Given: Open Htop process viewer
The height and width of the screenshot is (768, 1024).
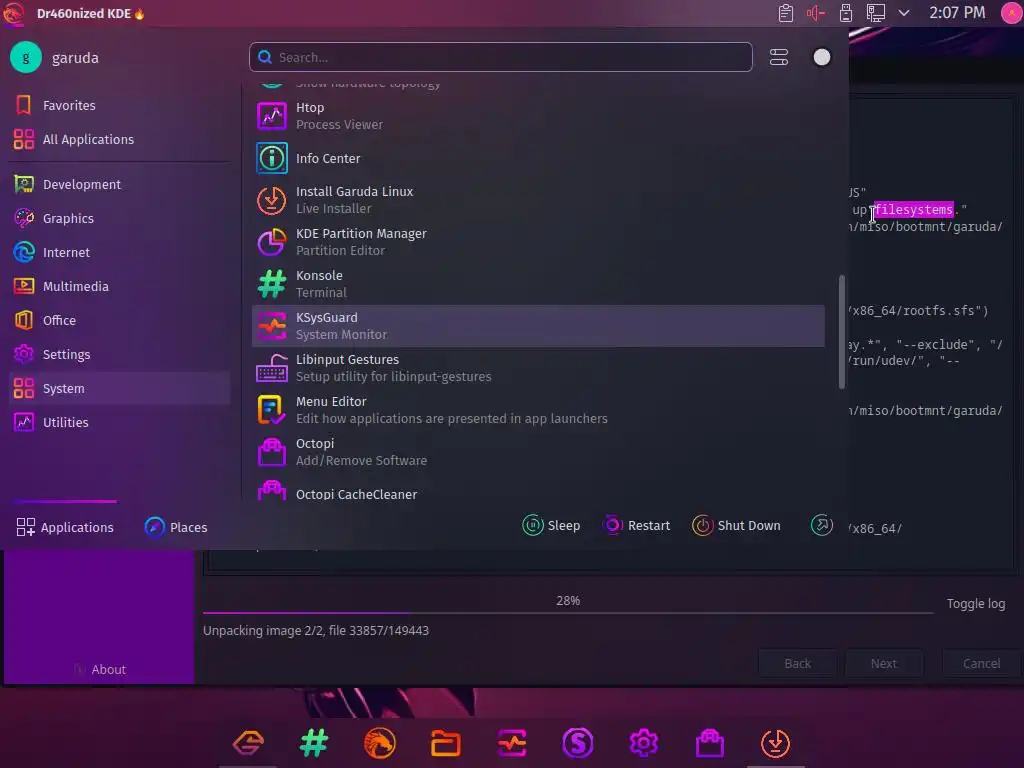Looking at the screenshot, I should pos(538,116).
